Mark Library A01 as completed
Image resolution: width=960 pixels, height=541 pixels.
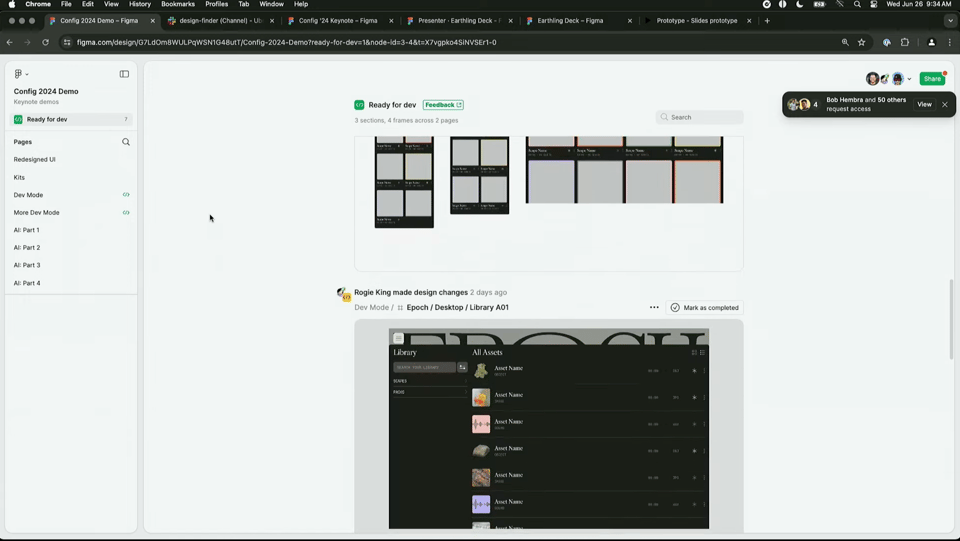(x=705, y=307)
